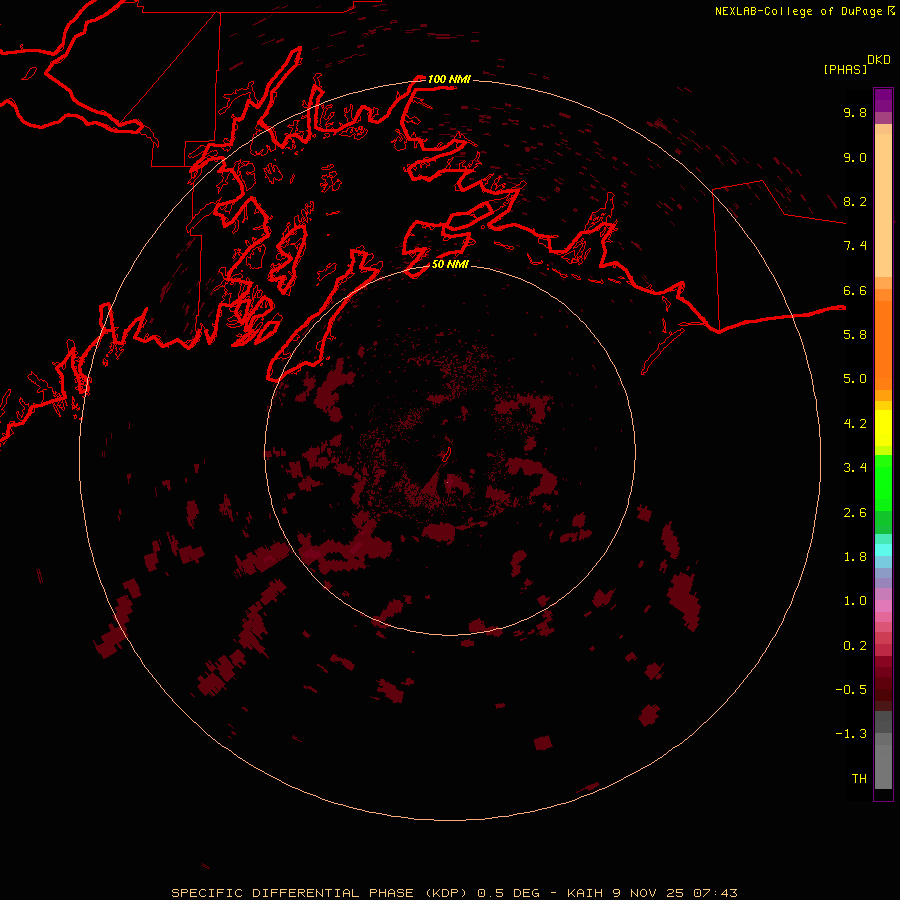Click the [PHAS] legend heading
Screen dimensions: 900x900
click(845, 69)
